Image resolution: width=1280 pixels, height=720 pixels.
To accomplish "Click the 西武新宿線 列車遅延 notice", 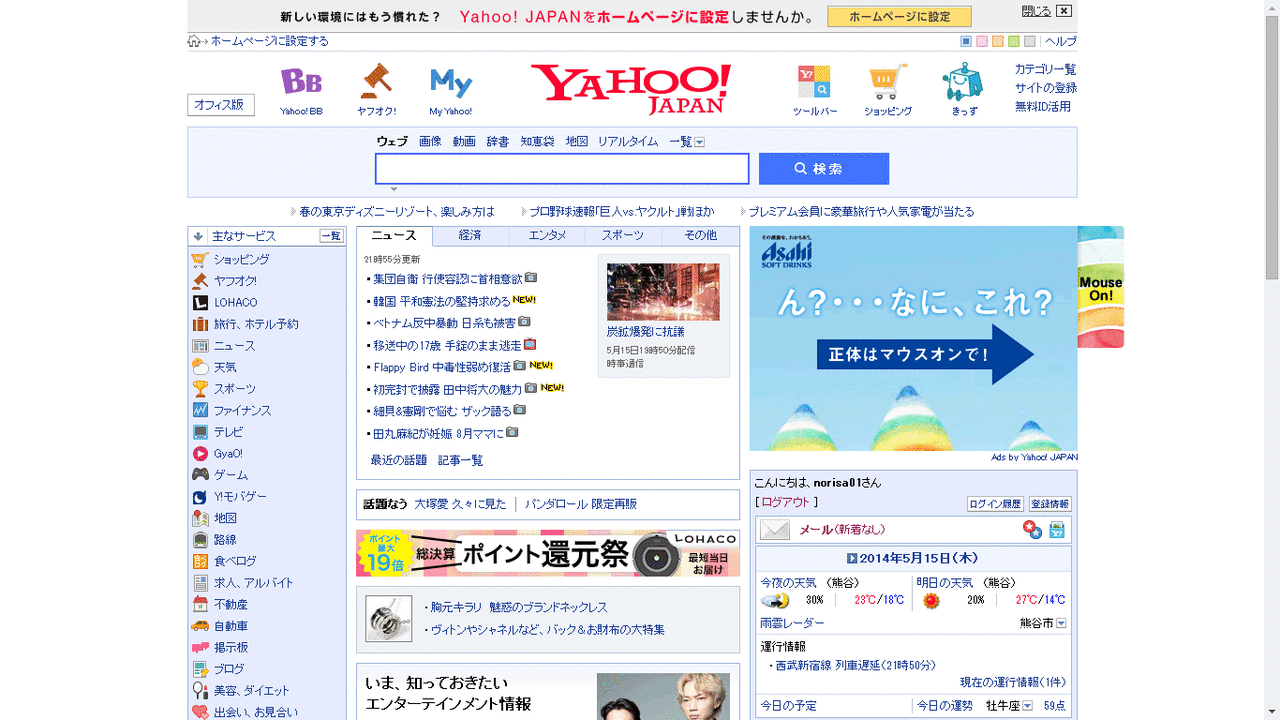I will [x=856, y=665].
